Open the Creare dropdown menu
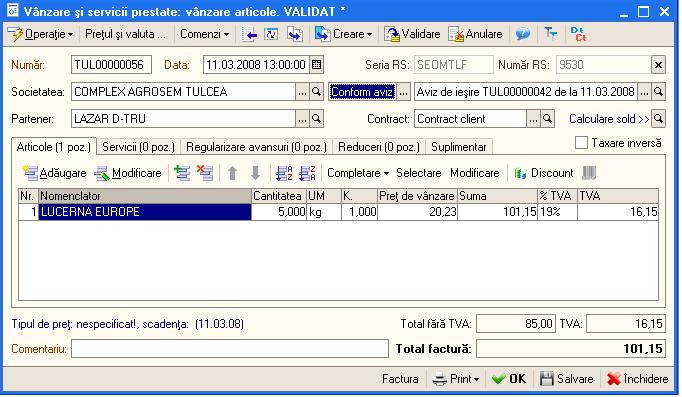This screenshot has height=397, width=682. (x=344, y=34)
